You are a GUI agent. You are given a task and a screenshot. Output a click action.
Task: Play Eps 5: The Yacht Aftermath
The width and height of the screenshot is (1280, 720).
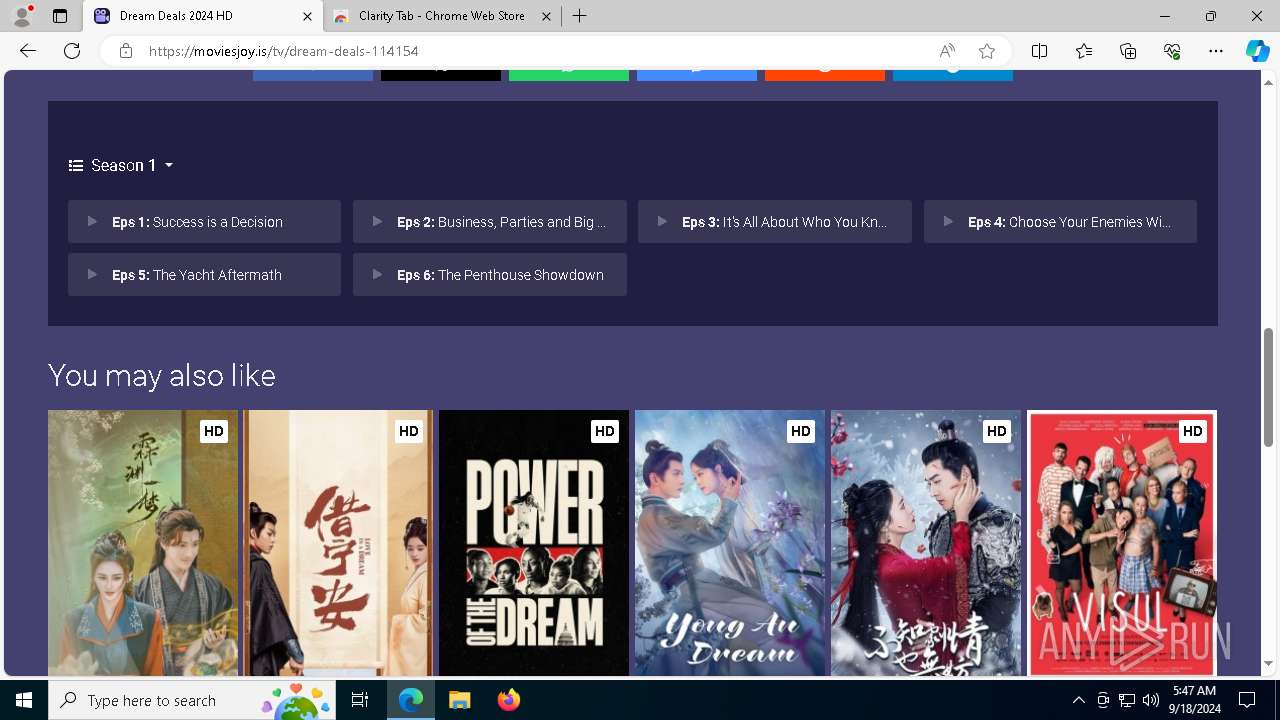pyautogui.click(x=204, y=275)
